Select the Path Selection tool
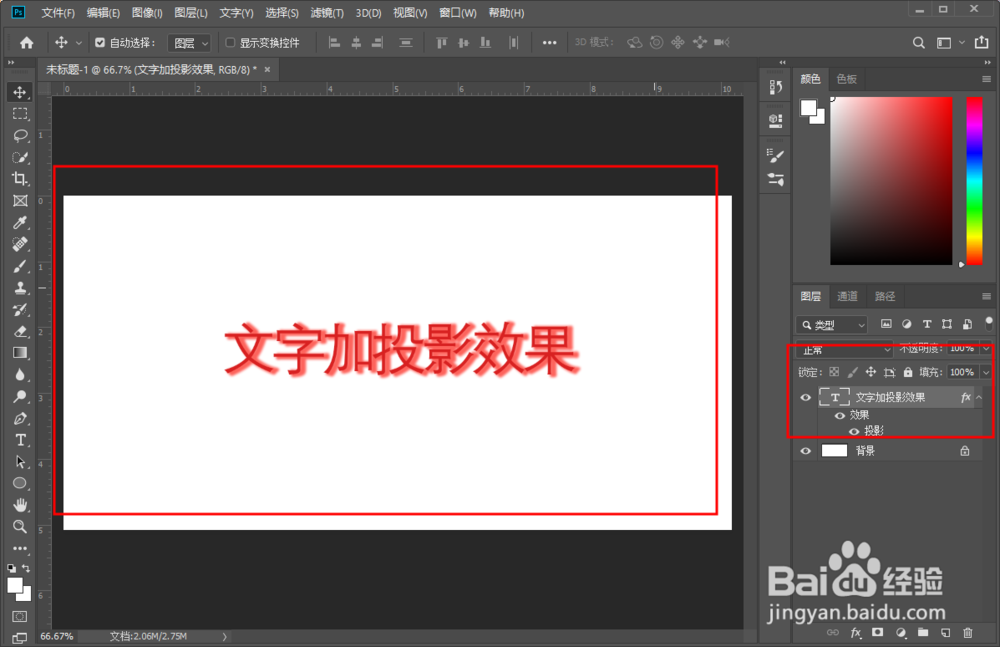The width and height of the screenshot is (1000, 647). pos(20,462)
